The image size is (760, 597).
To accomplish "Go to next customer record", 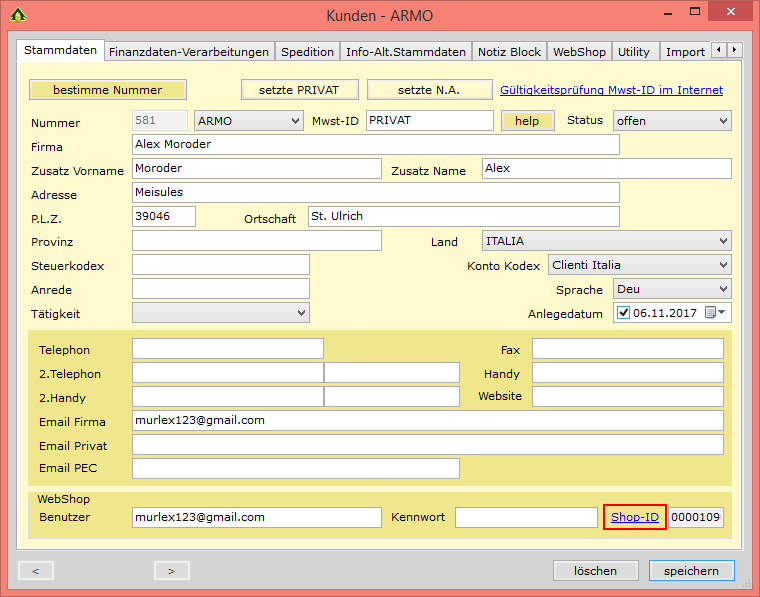I will click(171, 571).
